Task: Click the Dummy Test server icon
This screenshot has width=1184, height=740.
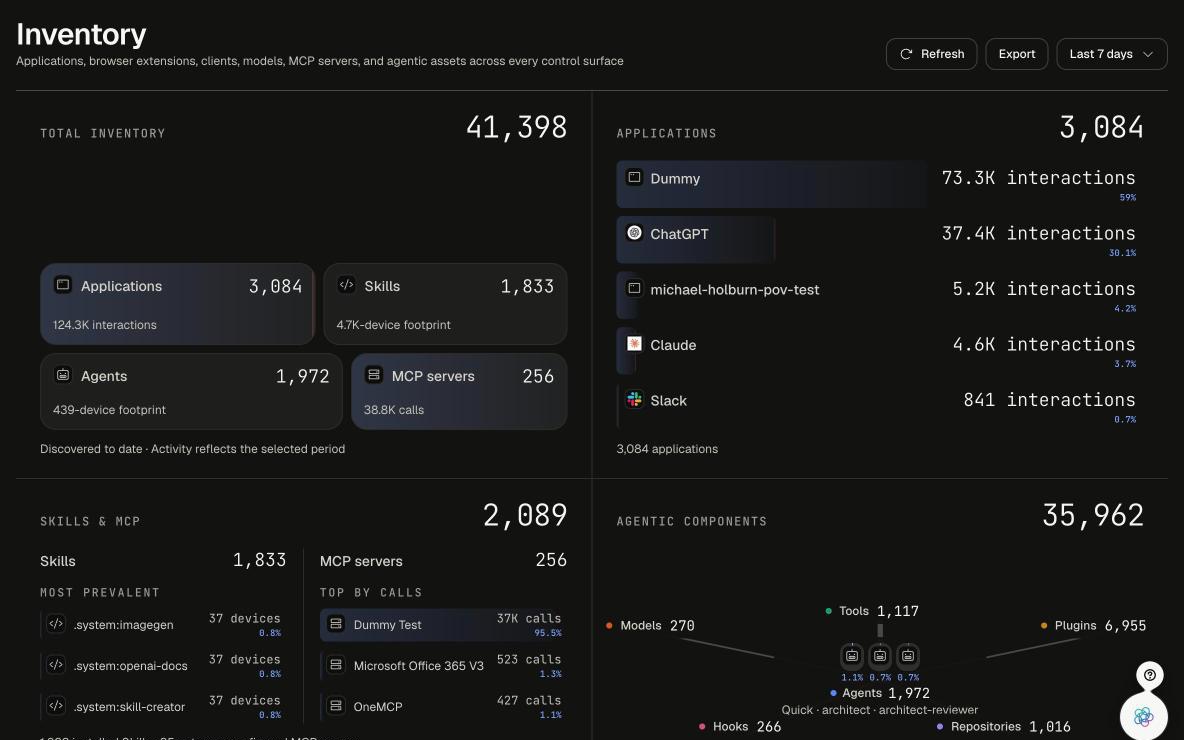Action: point(336,624)
